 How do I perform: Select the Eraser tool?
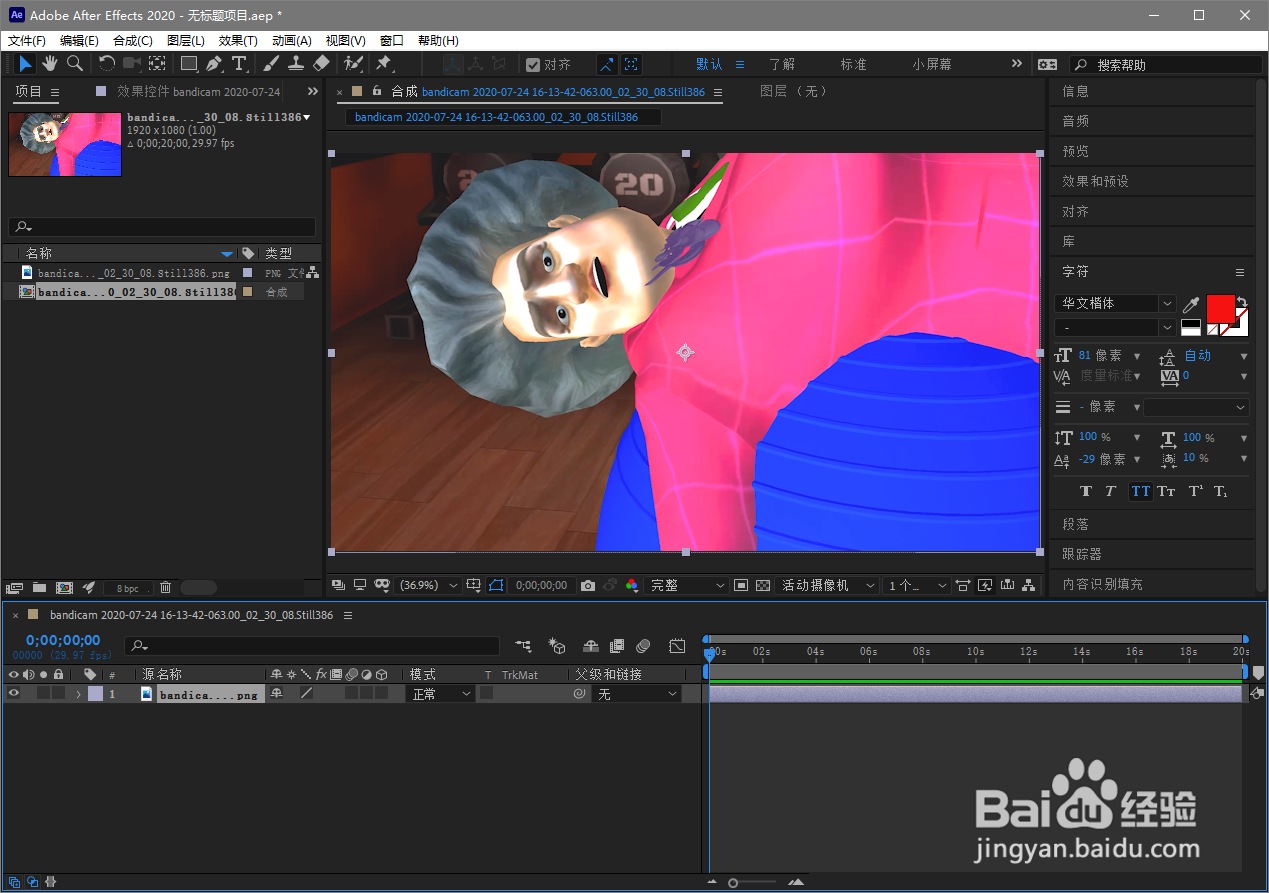coord(321,64)
